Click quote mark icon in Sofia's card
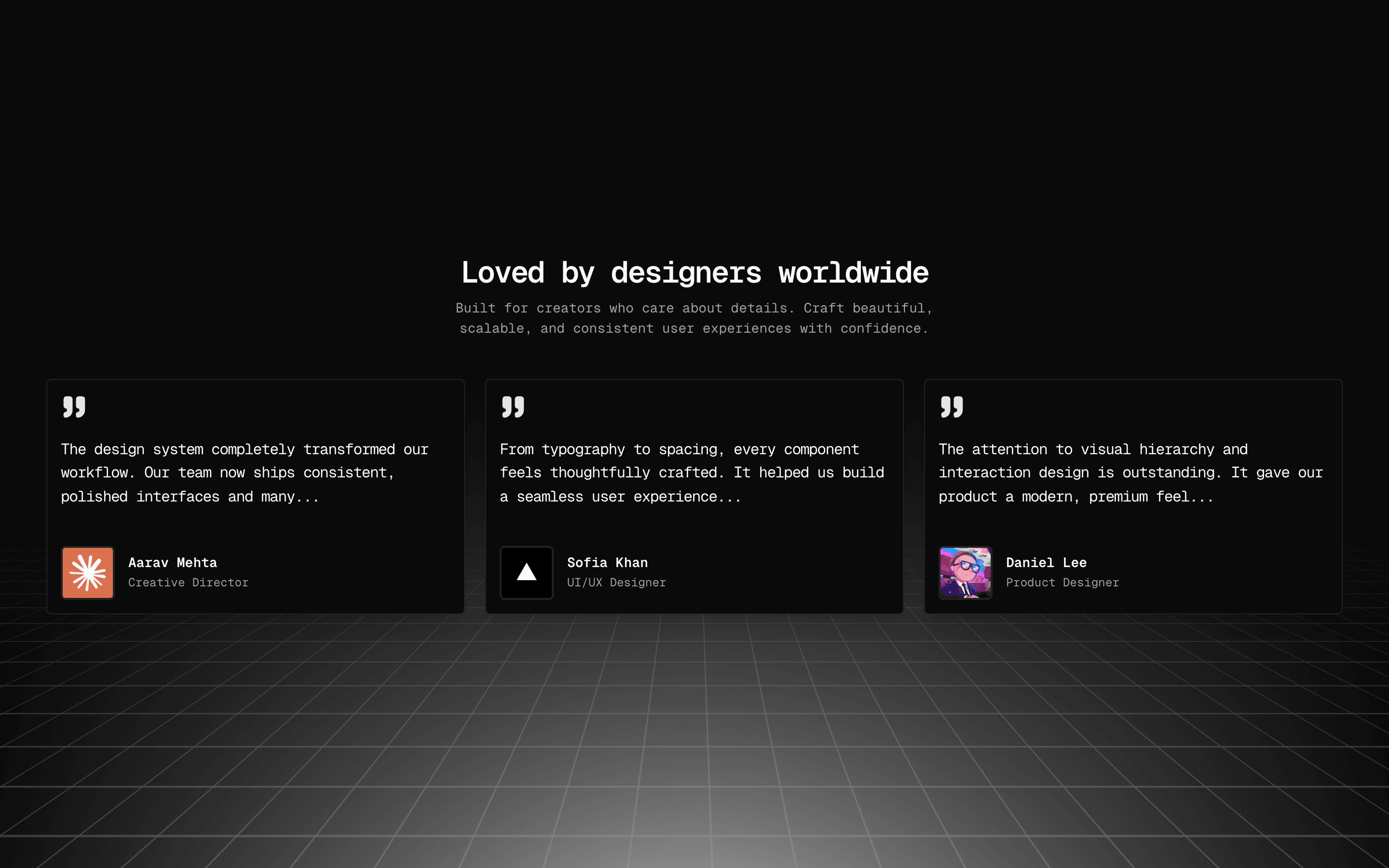Image resolution: width=1389 pixels, height=868 pixels. tap(513, 407)
